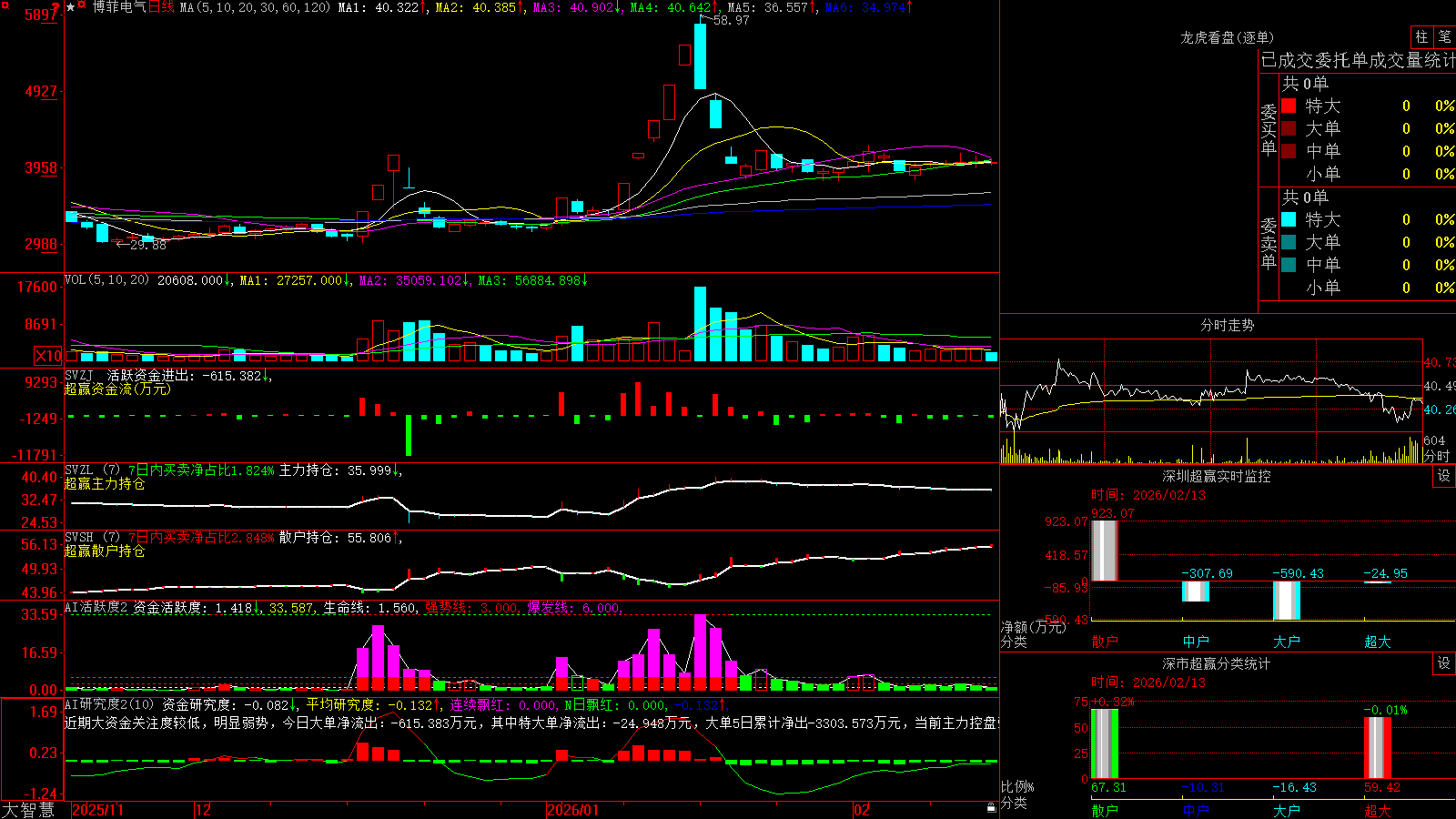Click the MA2: 40.385 value

tap(480, 7)
